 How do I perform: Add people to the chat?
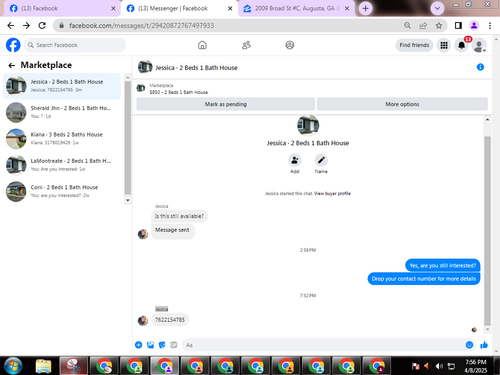pyautogui.click(x=295, y=160)
